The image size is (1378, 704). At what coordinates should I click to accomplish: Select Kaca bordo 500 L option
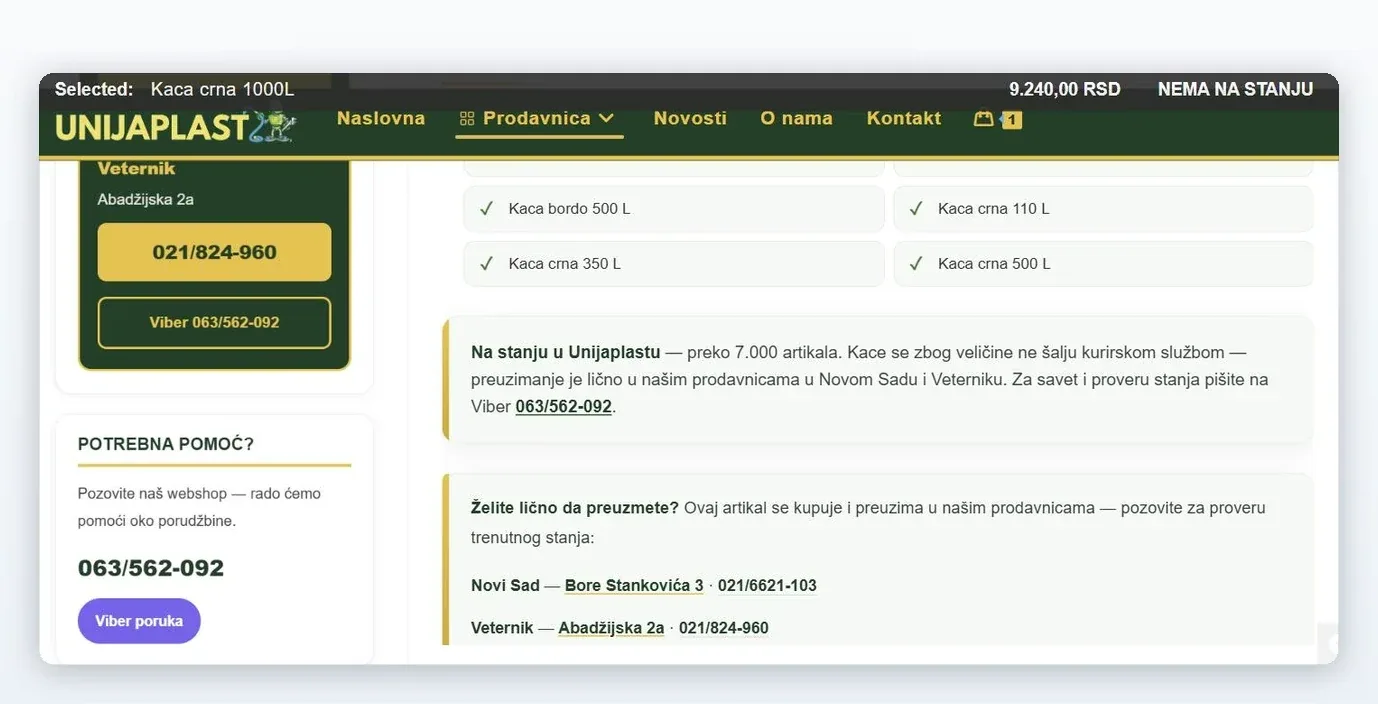(x=674, y=209)
